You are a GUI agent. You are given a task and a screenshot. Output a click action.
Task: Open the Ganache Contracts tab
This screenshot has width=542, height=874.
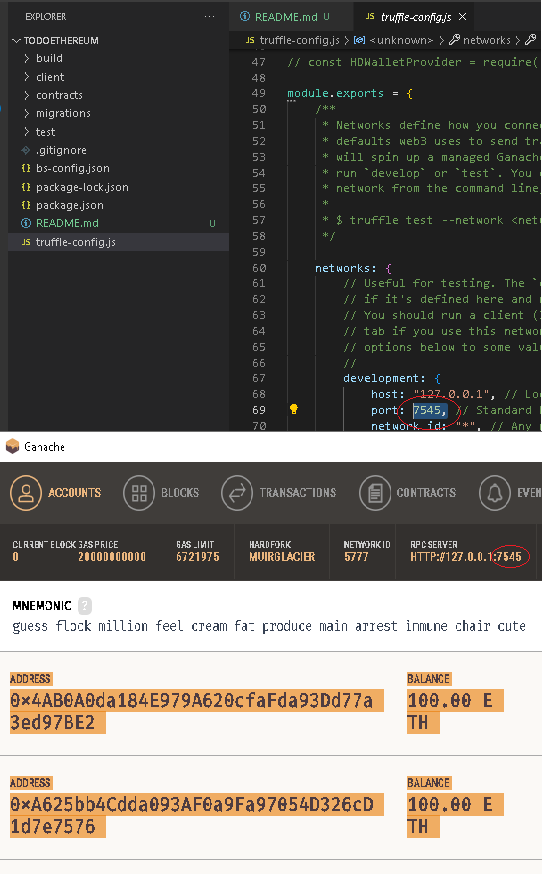pos(408,493)
